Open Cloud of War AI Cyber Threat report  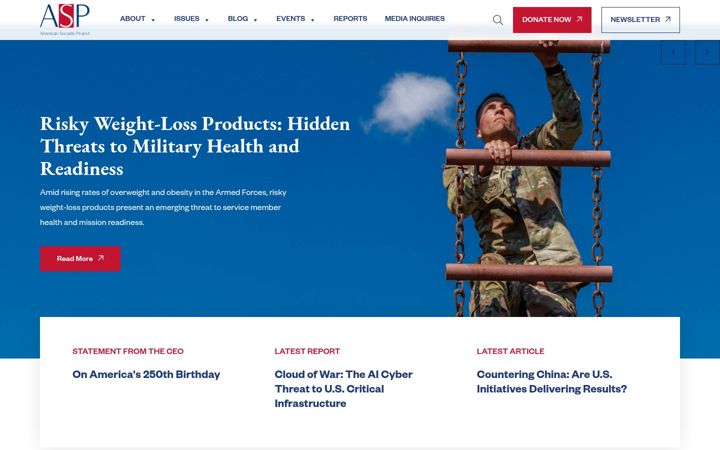pyautogui.click(x=343, y=388)
